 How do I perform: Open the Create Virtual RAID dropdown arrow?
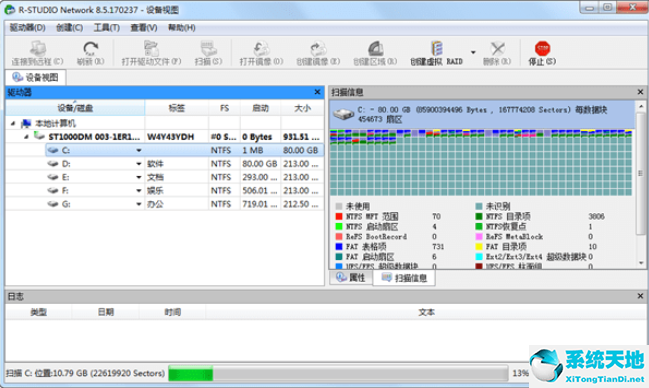[x=473, y=52]
